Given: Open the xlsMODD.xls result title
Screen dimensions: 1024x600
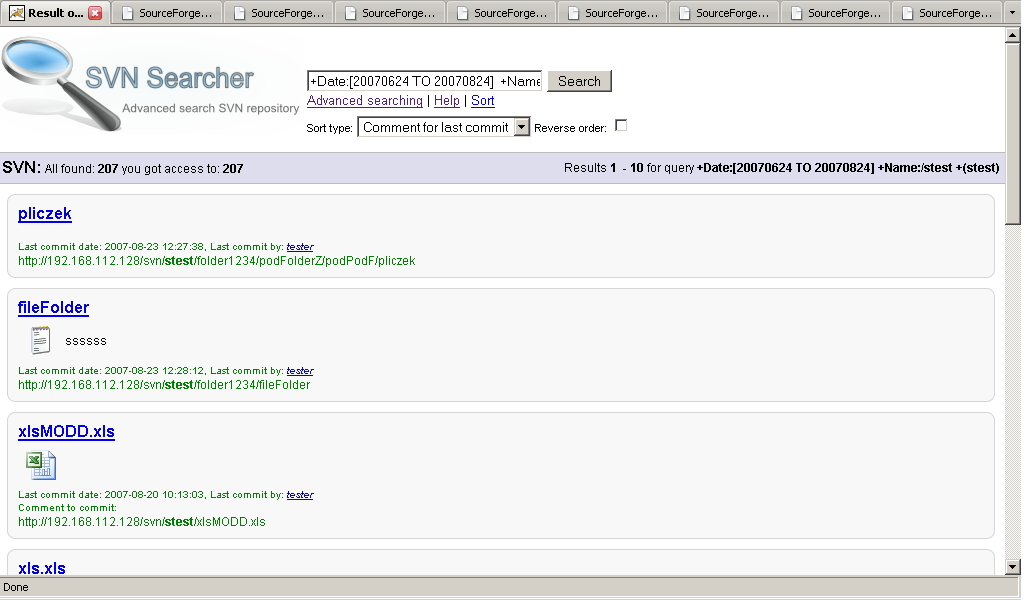Looking at the screenshot, I should coord(66,432).
